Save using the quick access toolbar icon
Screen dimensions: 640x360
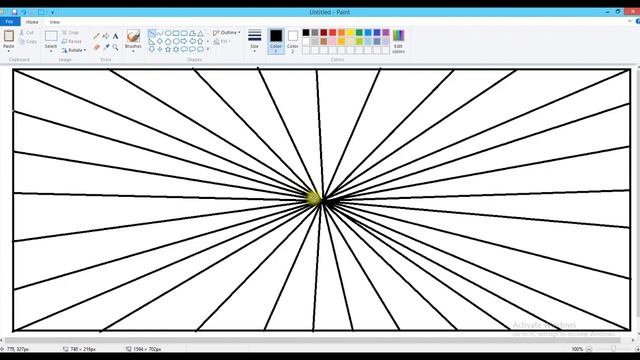pos(14,12)
